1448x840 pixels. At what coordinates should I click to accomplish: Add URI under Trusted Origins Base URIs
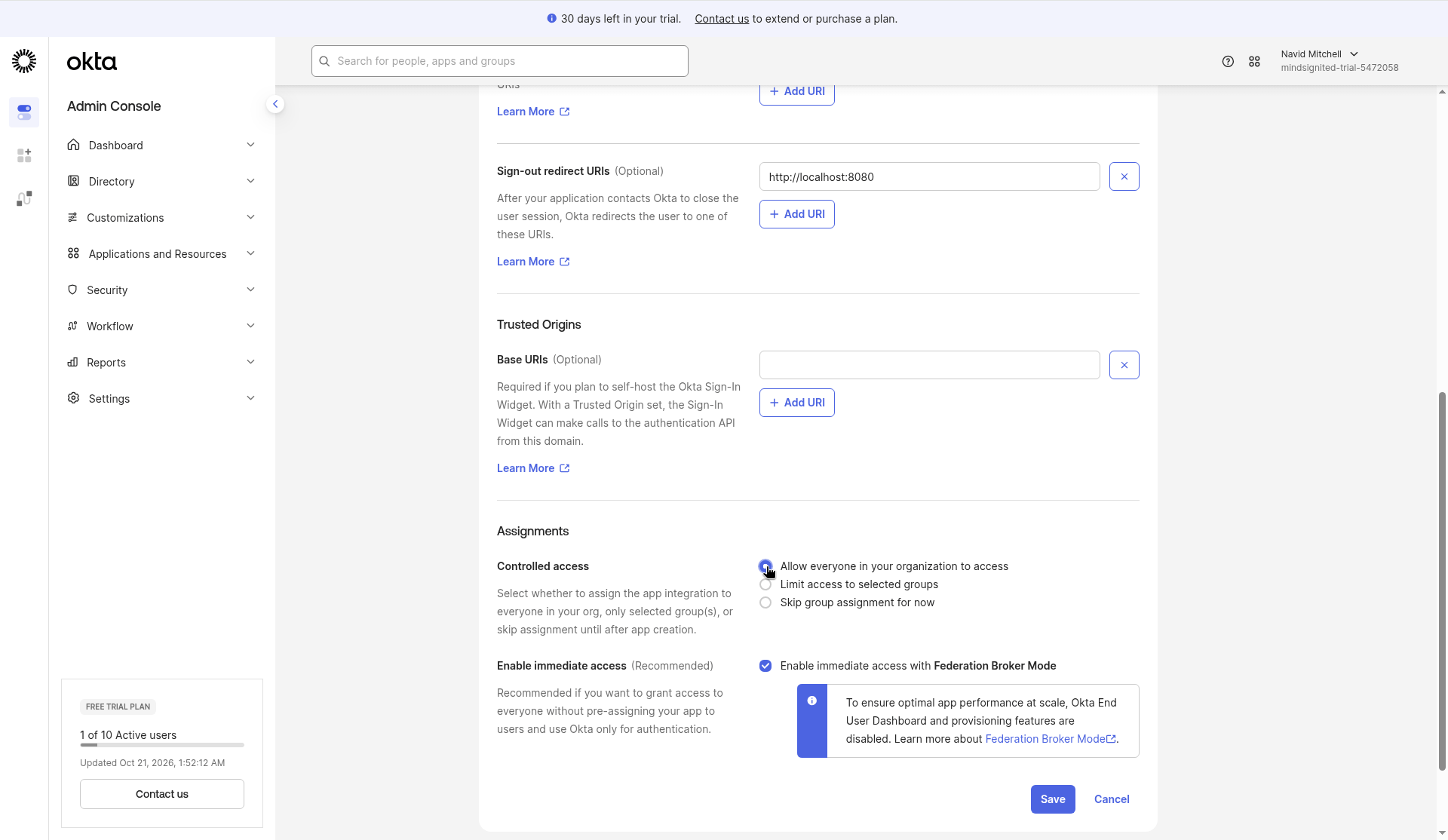[797, 403]
